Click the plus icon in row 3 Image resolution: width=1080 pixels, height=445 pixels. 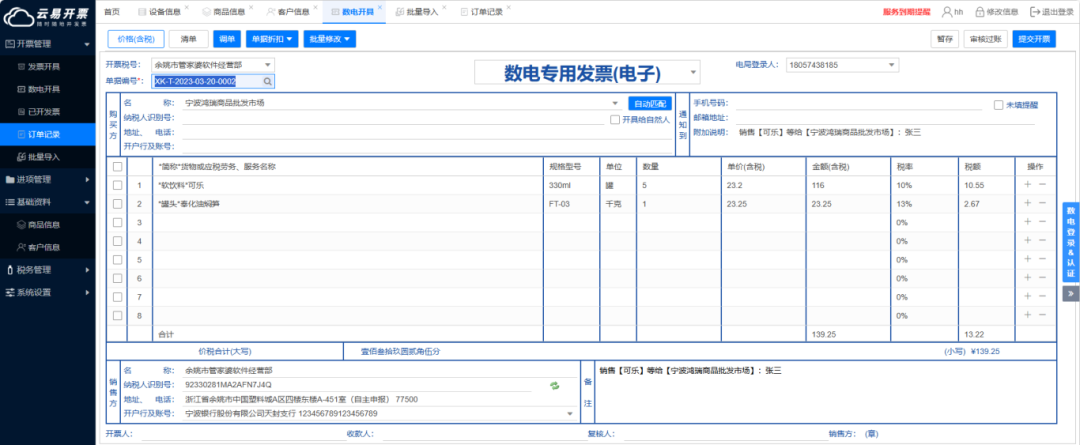point(1028,222)
